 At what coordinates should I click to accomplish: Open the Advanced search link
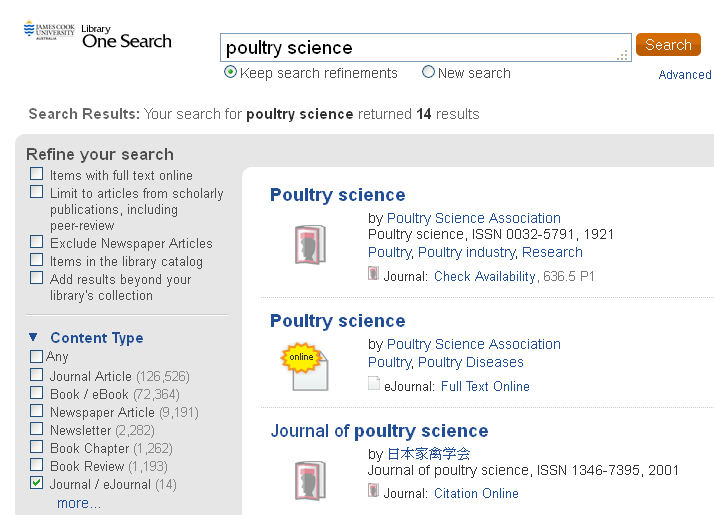click(685, 75)
